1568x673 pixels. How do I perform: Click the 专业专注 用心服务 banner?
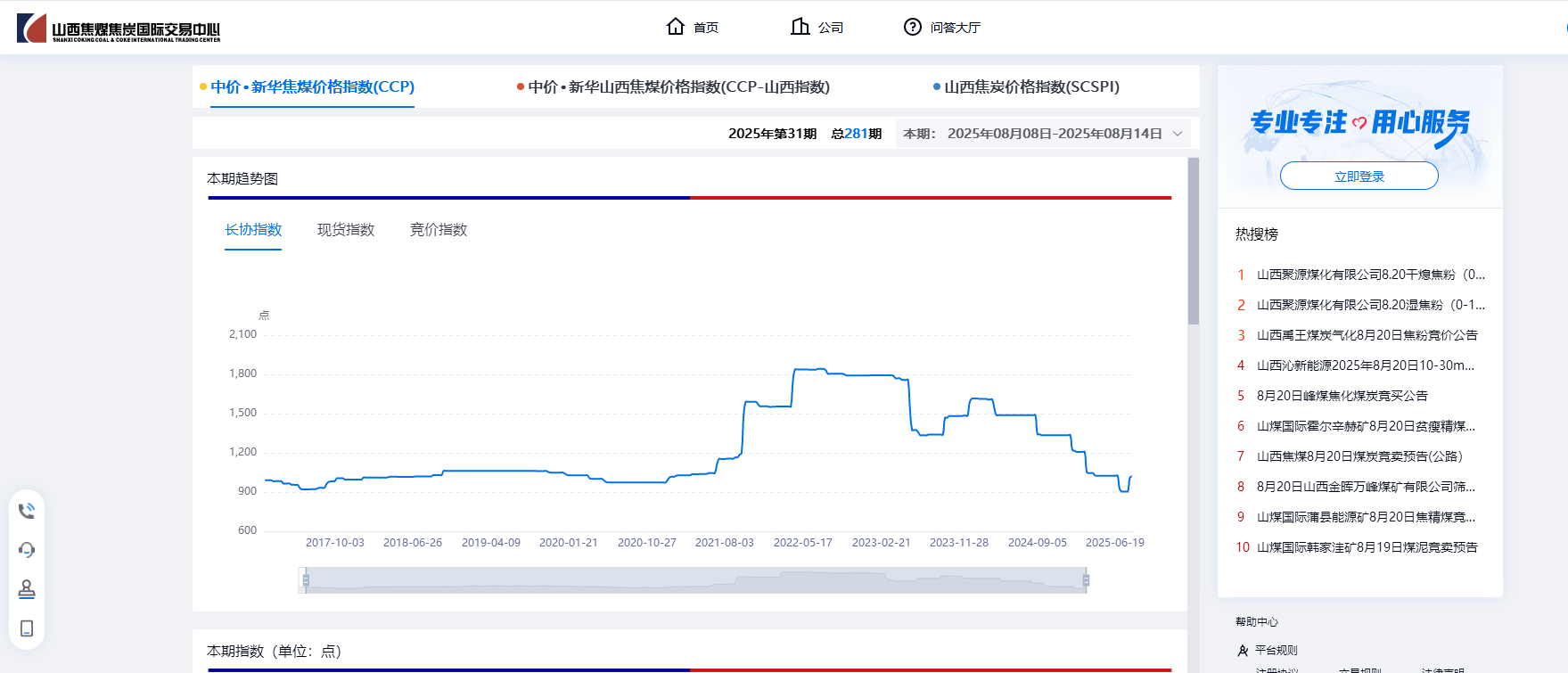tap(1359, 123)
